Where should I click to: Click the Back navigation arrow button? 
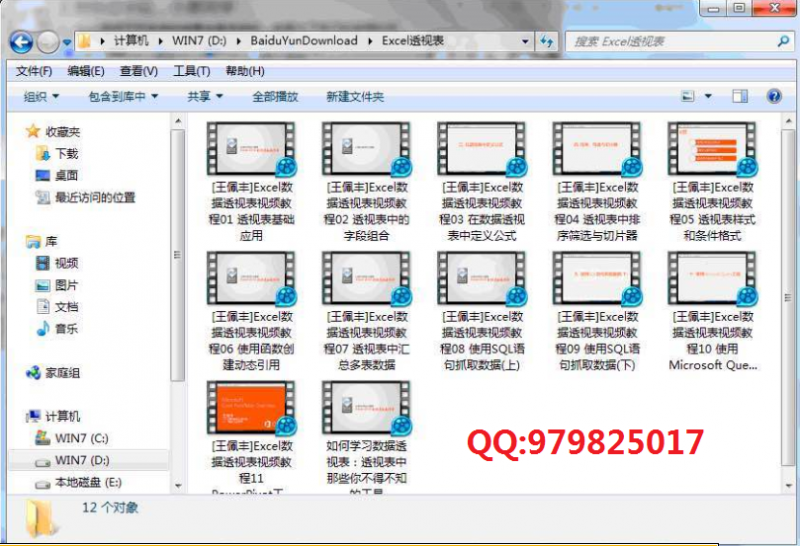[21, 42]
